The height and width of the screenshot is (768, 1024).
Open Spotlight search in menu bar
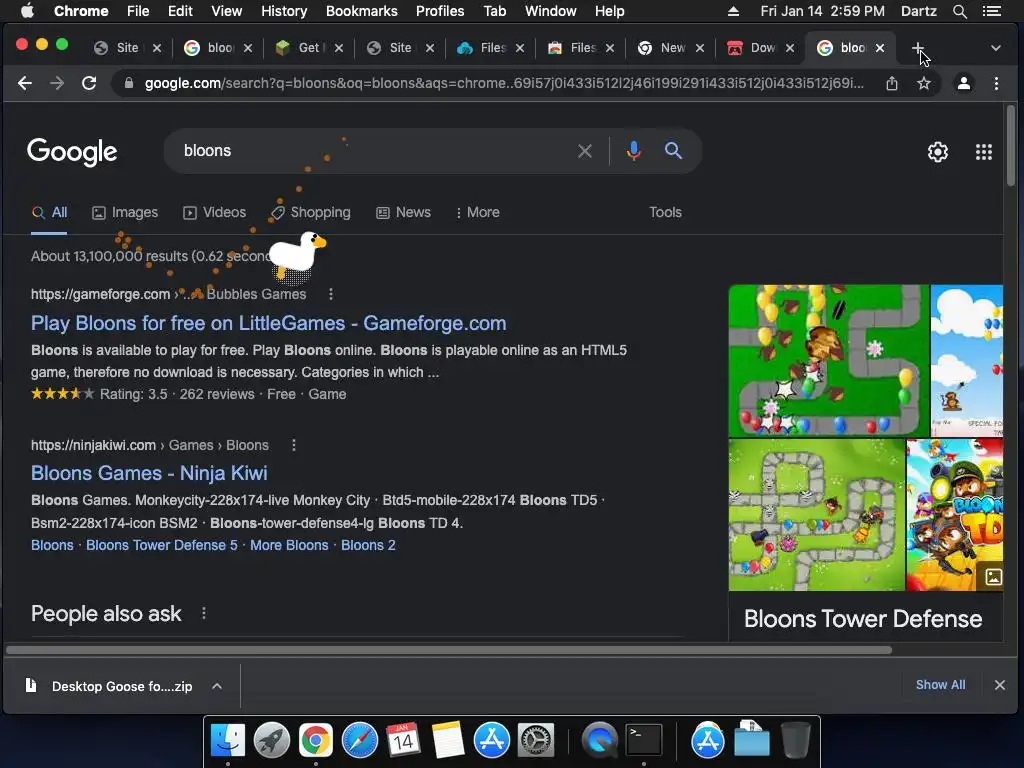coord(959,11)
